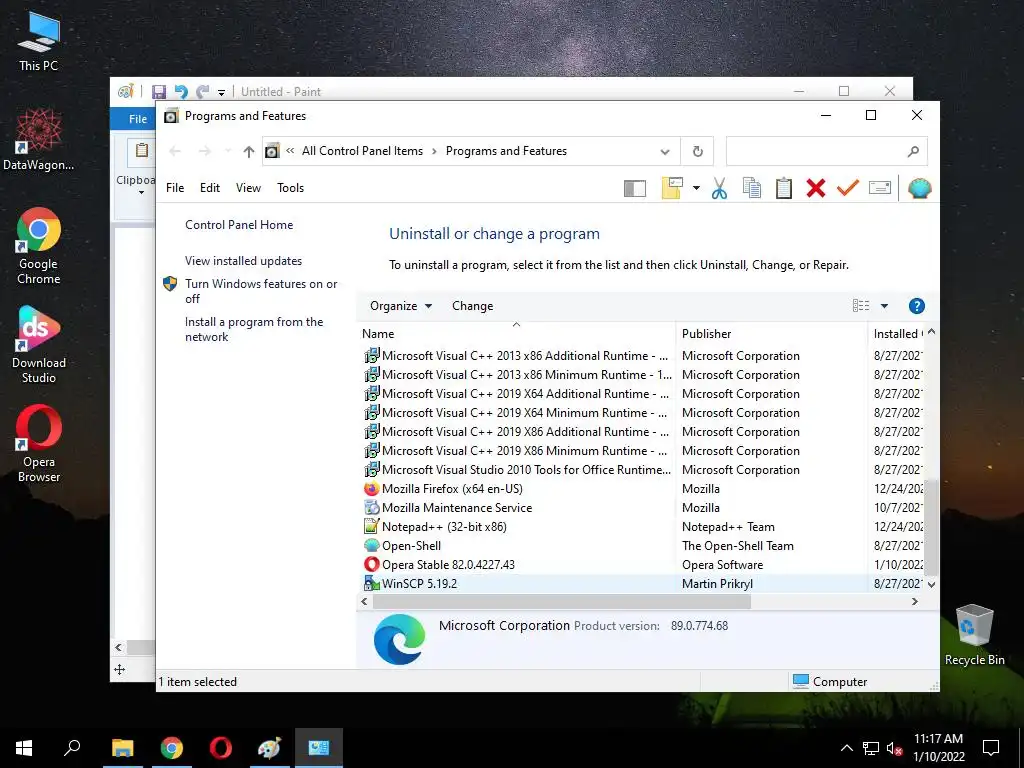This screenshot has height=768, width=1024.
Task: Open the Opera Browser desktop shortcut
Action: [x=39, y=444]
